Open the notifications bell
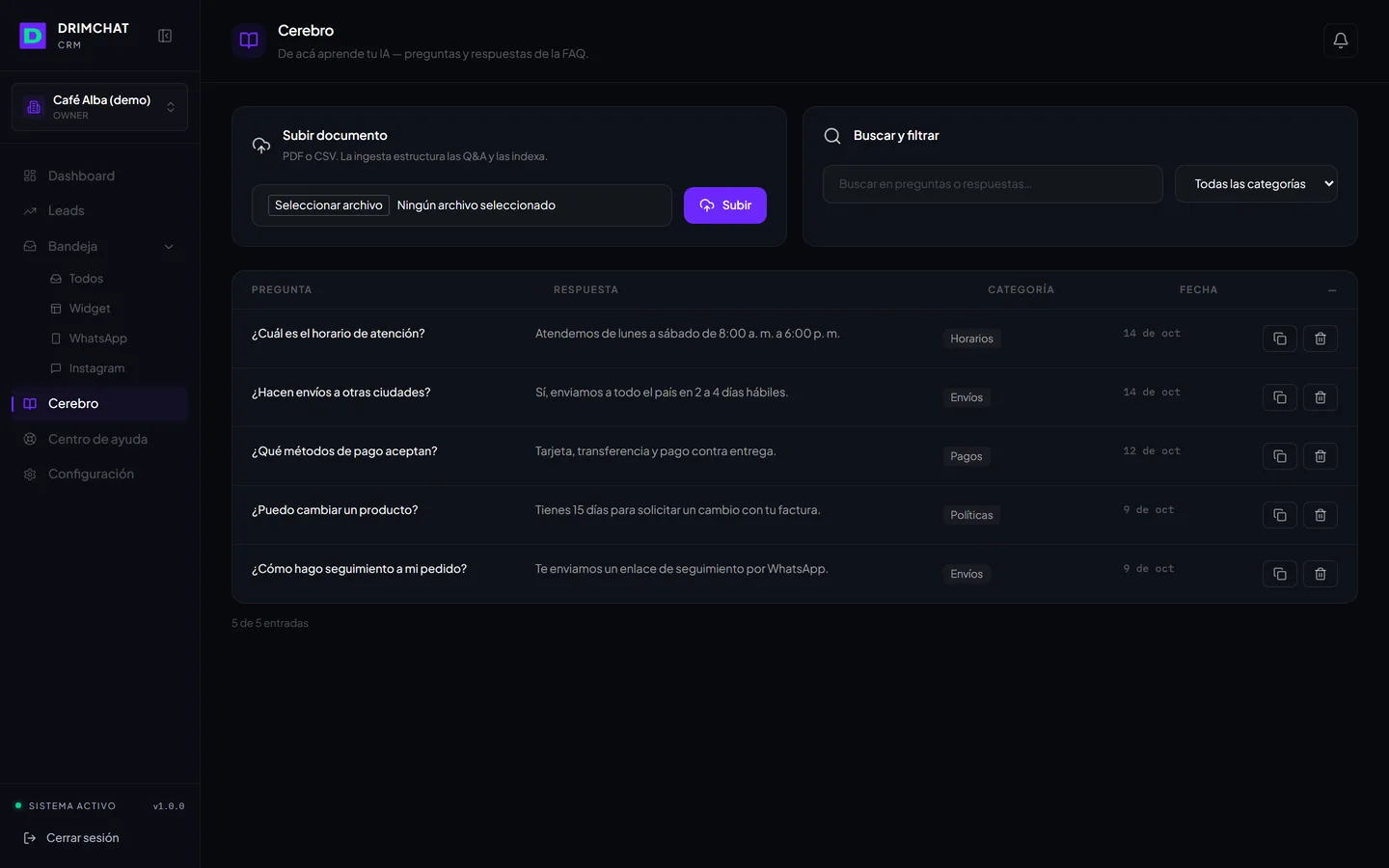 [1341, 41]
